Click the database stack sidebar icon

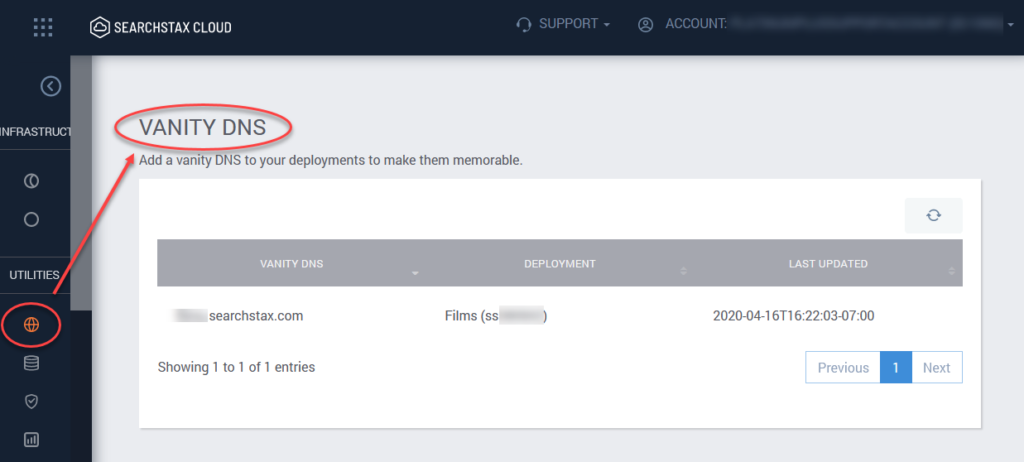point(31,363)
